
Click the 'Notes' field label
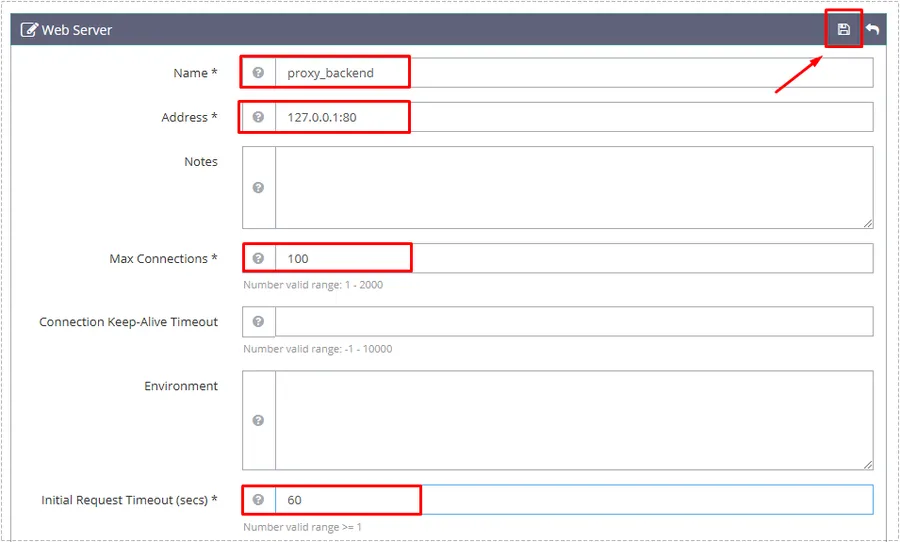[x=201, y=162]
